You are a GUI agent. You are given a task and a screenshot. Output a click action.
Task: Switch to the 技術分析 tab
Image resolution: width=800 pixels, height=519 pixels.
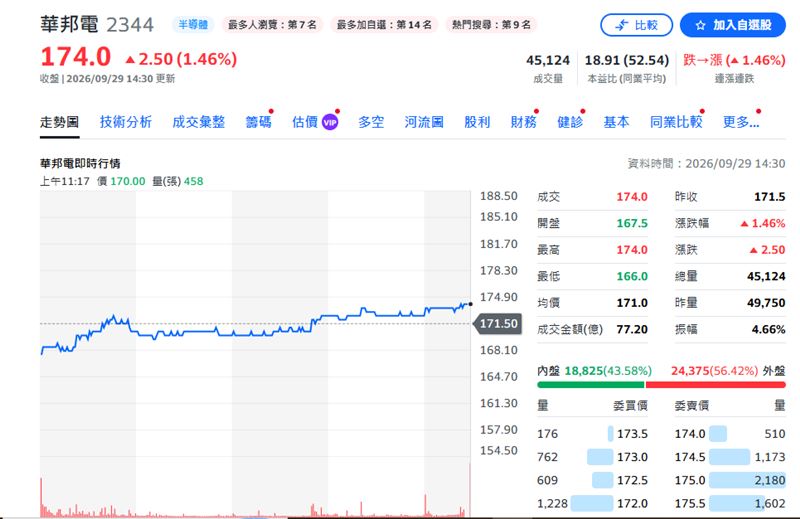[x=126, y=122]
